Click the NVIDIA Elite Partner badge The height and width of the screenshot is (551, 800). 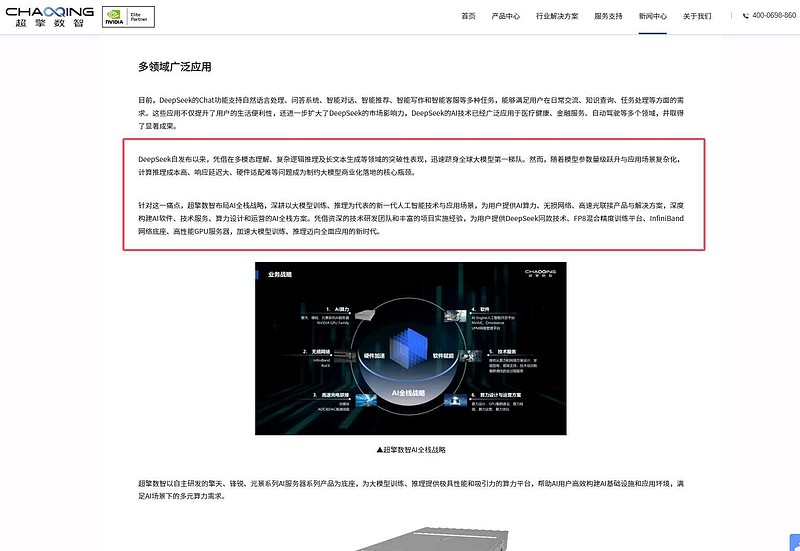pyautogui.click(x=128, y=17)
